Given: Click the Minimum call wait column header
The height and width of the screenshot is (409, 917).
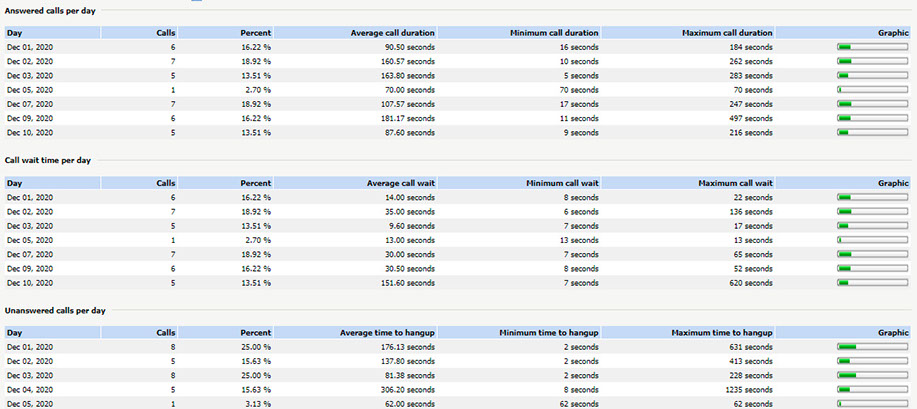Looking at the screenshot, I should (562, 183).
